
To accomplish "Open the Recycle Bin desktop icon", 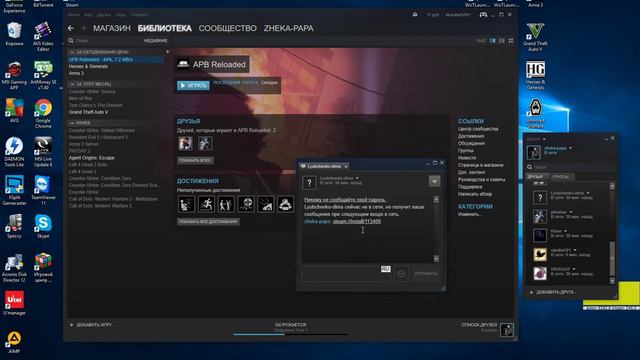I will 14,33.
